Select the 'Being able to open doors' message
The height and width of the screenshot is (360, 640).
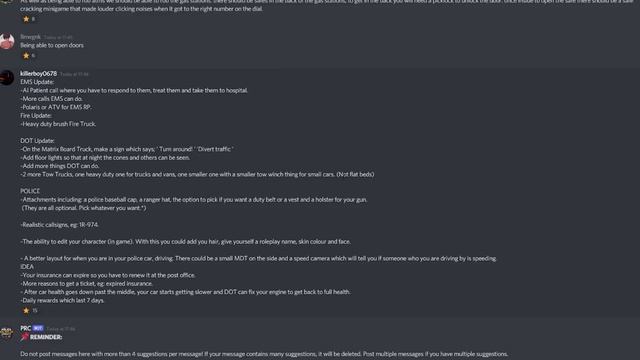pos(52,45)
